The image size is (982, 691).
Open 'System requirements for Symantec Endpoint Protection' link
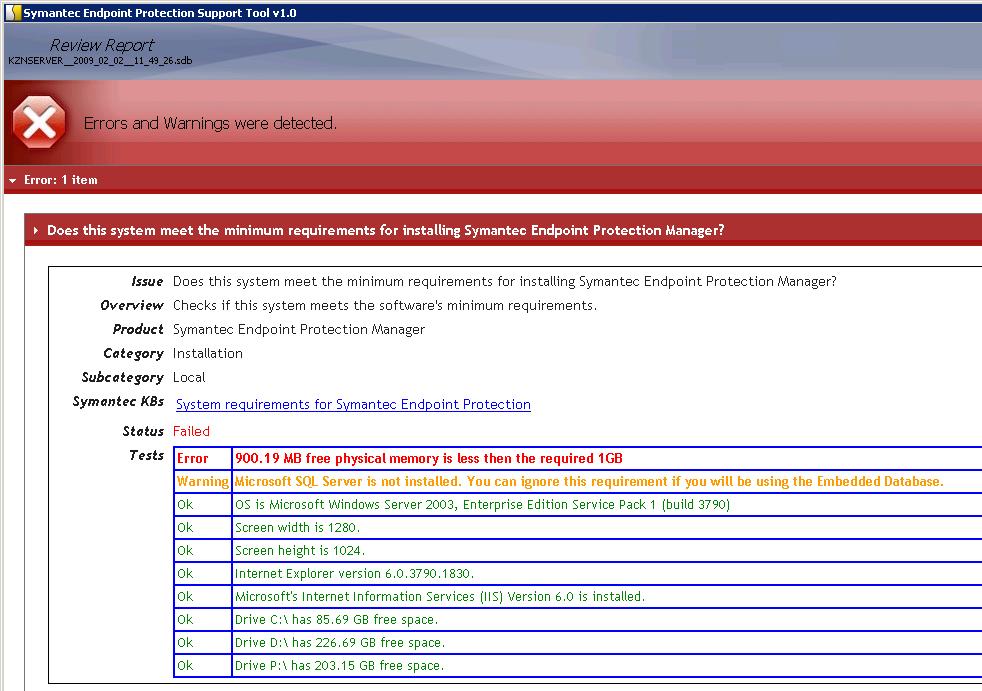pyautogui.click(x=353, y=405)
